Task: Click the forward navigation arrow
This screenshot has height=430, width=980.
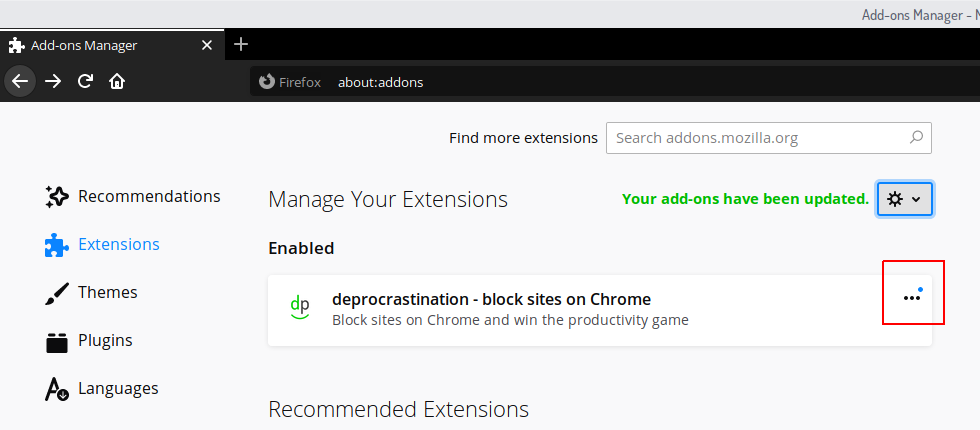Action: click(53, 81)
